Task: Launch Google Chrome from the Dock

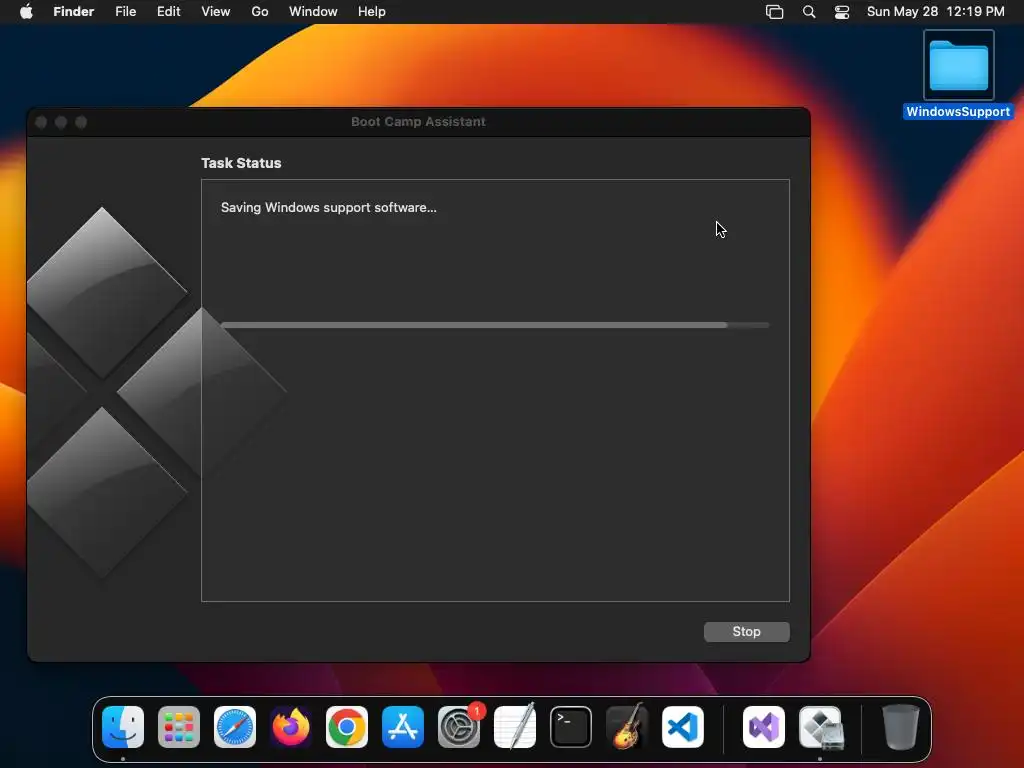Action: pos(347,727)
